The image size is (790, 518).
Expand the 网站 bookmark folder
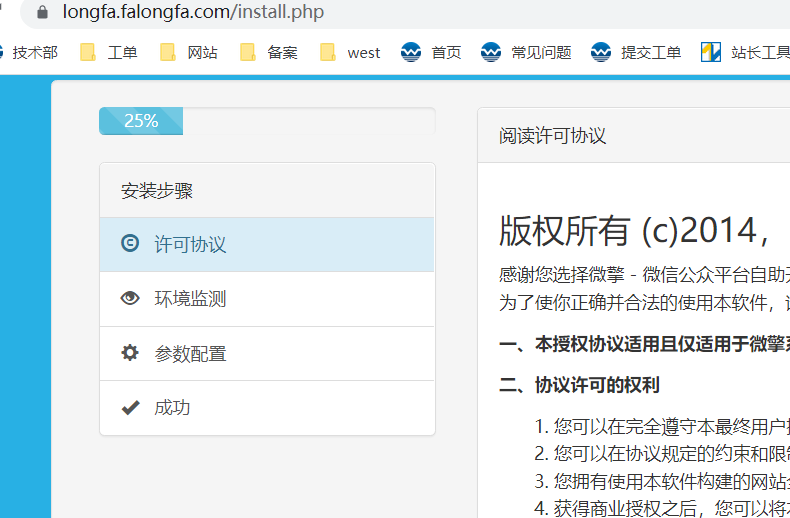pos(189,52)
